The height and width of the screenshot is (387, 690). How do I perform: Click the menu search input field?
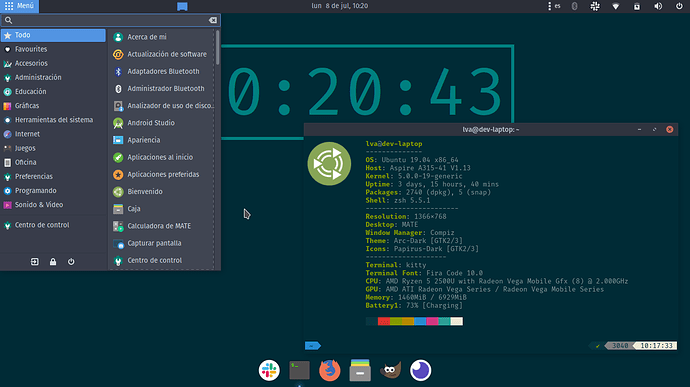tap(110, 20)
